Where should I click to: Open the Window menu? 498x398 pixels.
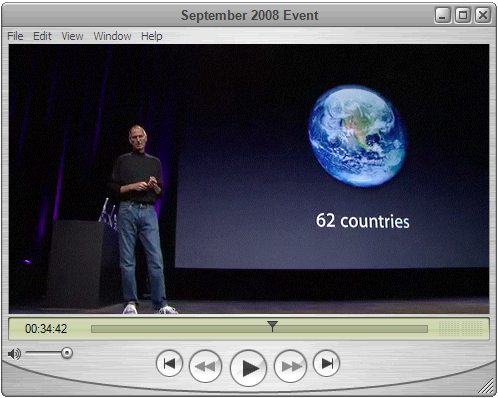tap(112, 36)
